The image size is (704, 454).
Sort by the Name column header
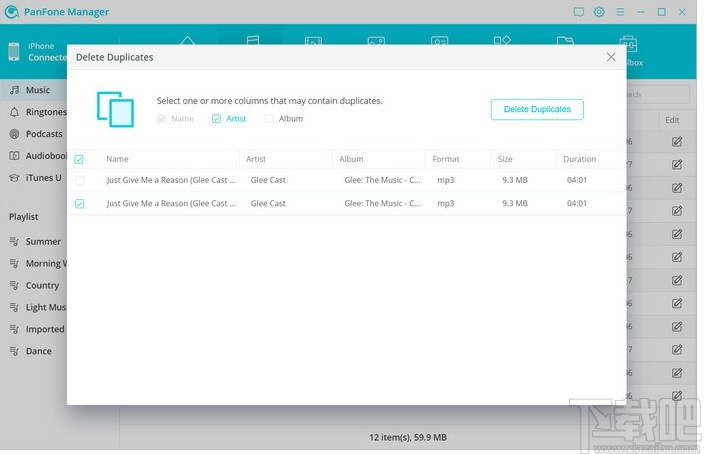tap(117, 159)
